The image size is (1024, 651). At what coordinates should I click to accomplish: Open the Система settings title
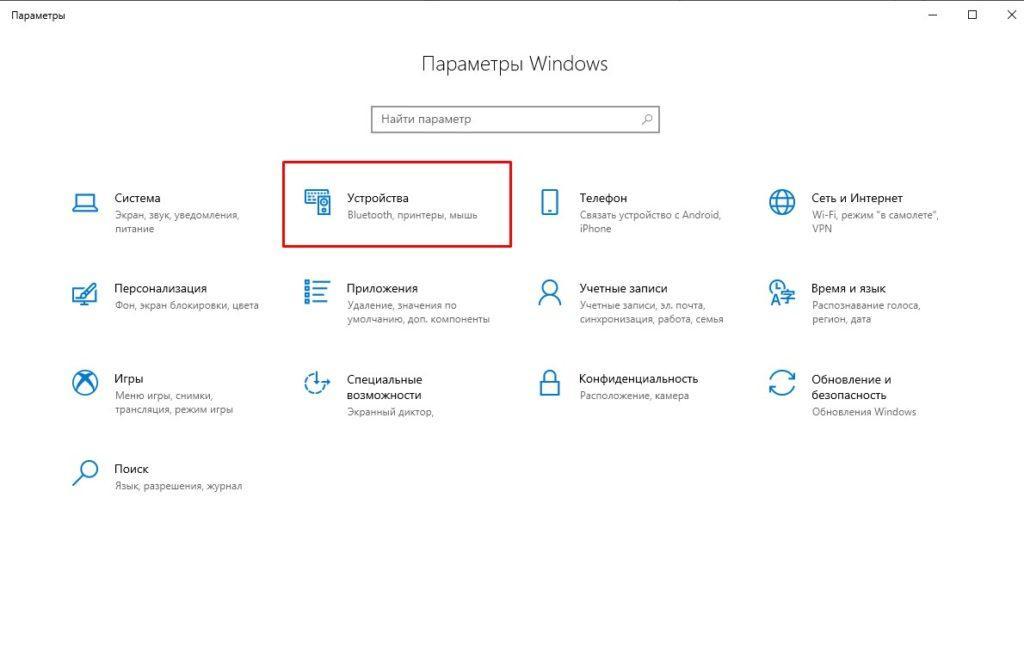point(137,198)
